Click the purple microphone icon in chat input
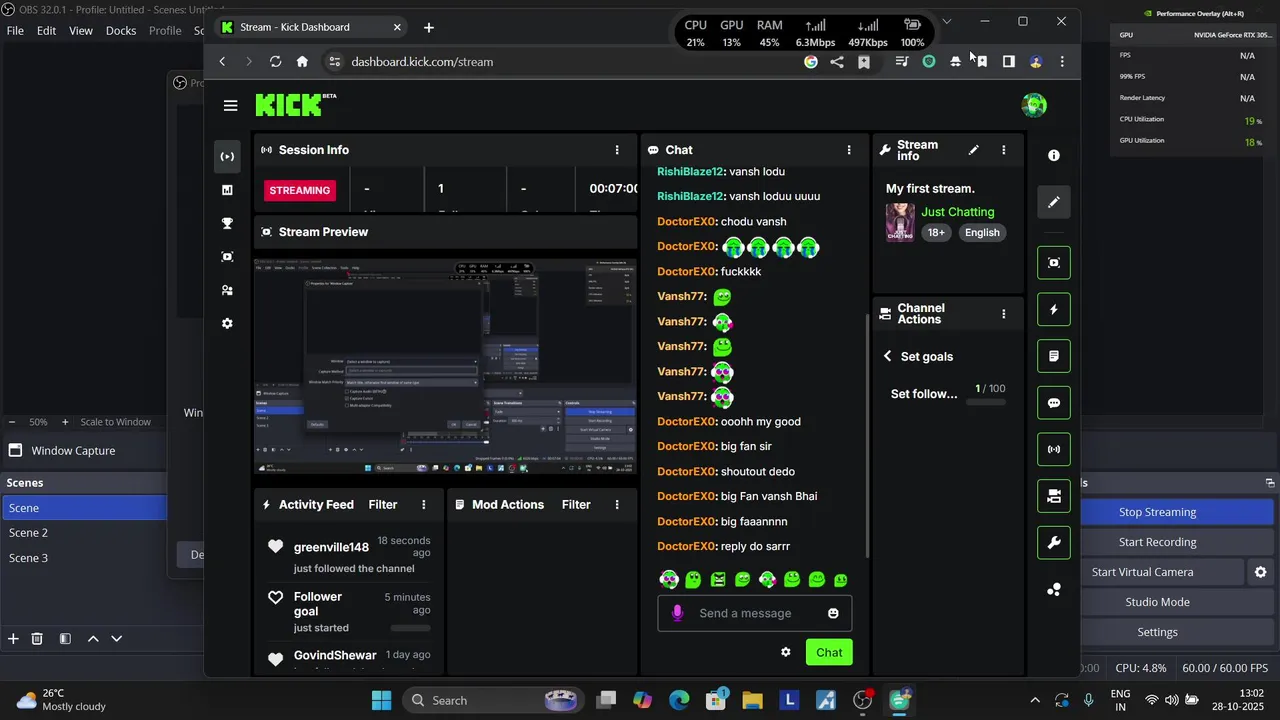Screen dimensions: 1280x720 click(677, 613)
